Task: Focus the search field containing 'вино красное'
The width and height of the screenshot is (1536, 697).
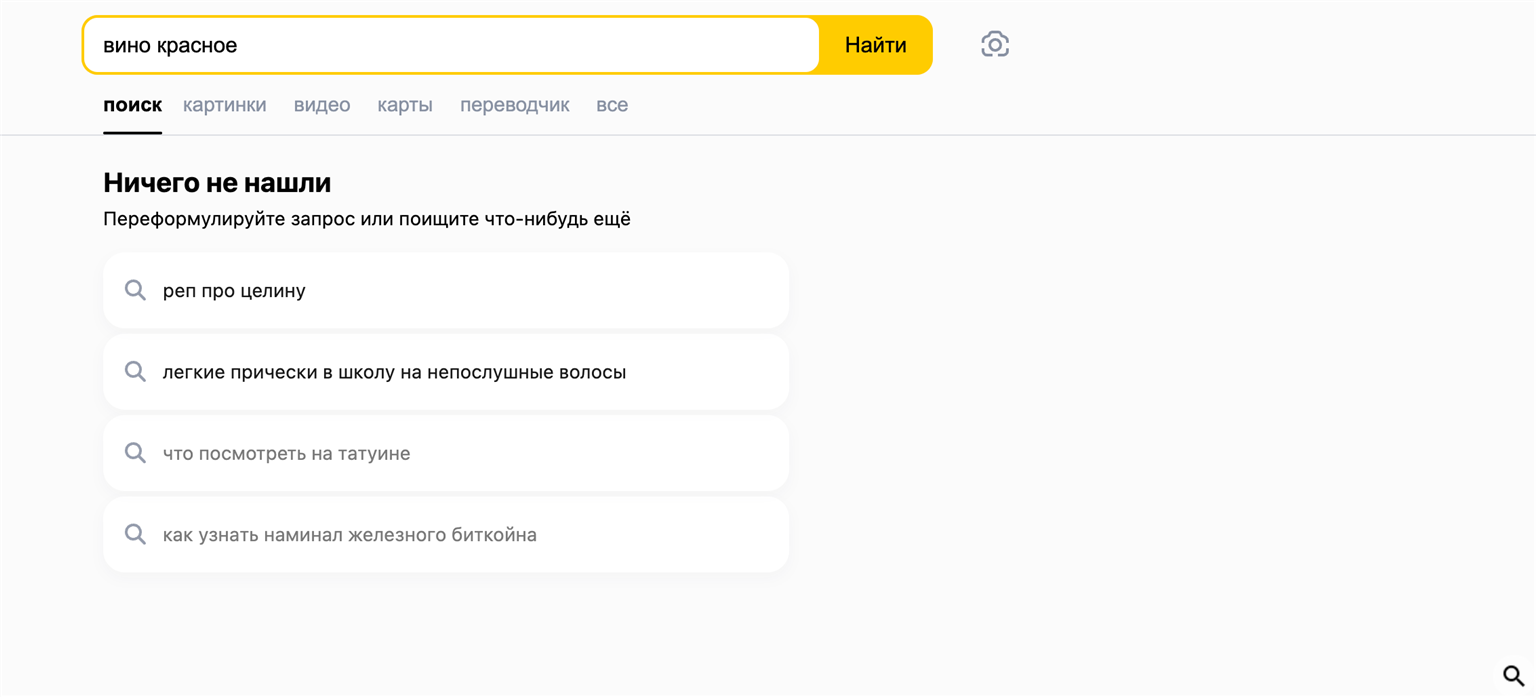Action: [450, 45]
